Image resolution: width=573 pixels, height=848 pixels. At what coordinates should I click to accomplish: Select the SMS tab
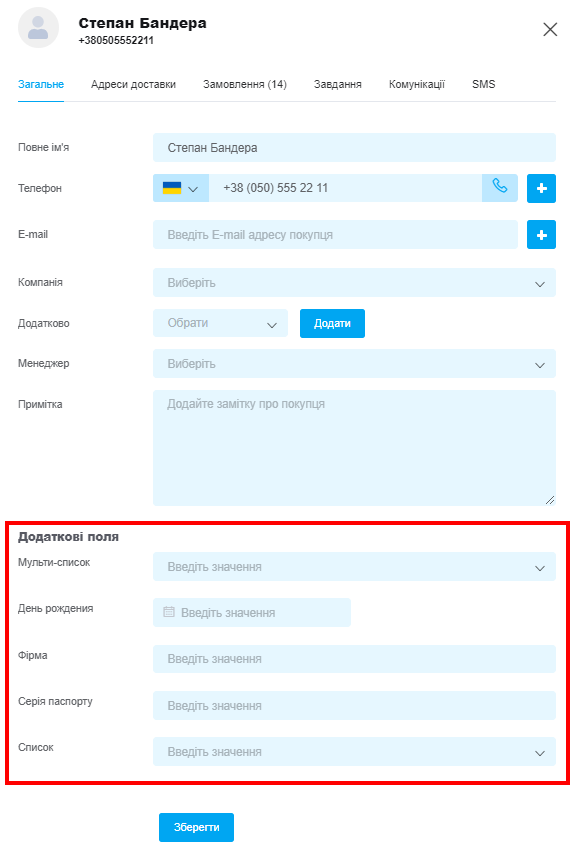tap(483, 84)
